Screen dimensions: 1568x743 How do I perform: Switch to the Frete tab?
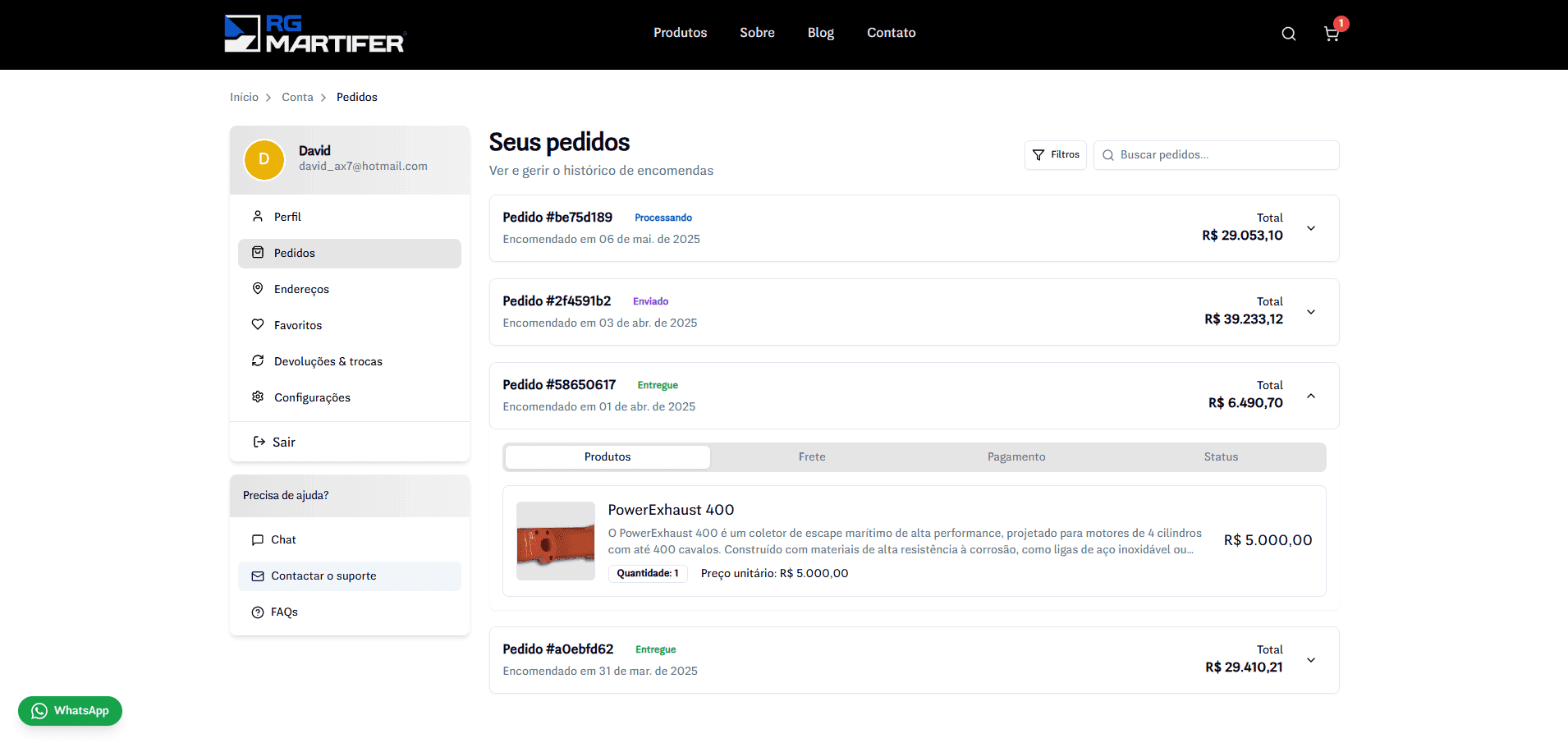[812, 457]
